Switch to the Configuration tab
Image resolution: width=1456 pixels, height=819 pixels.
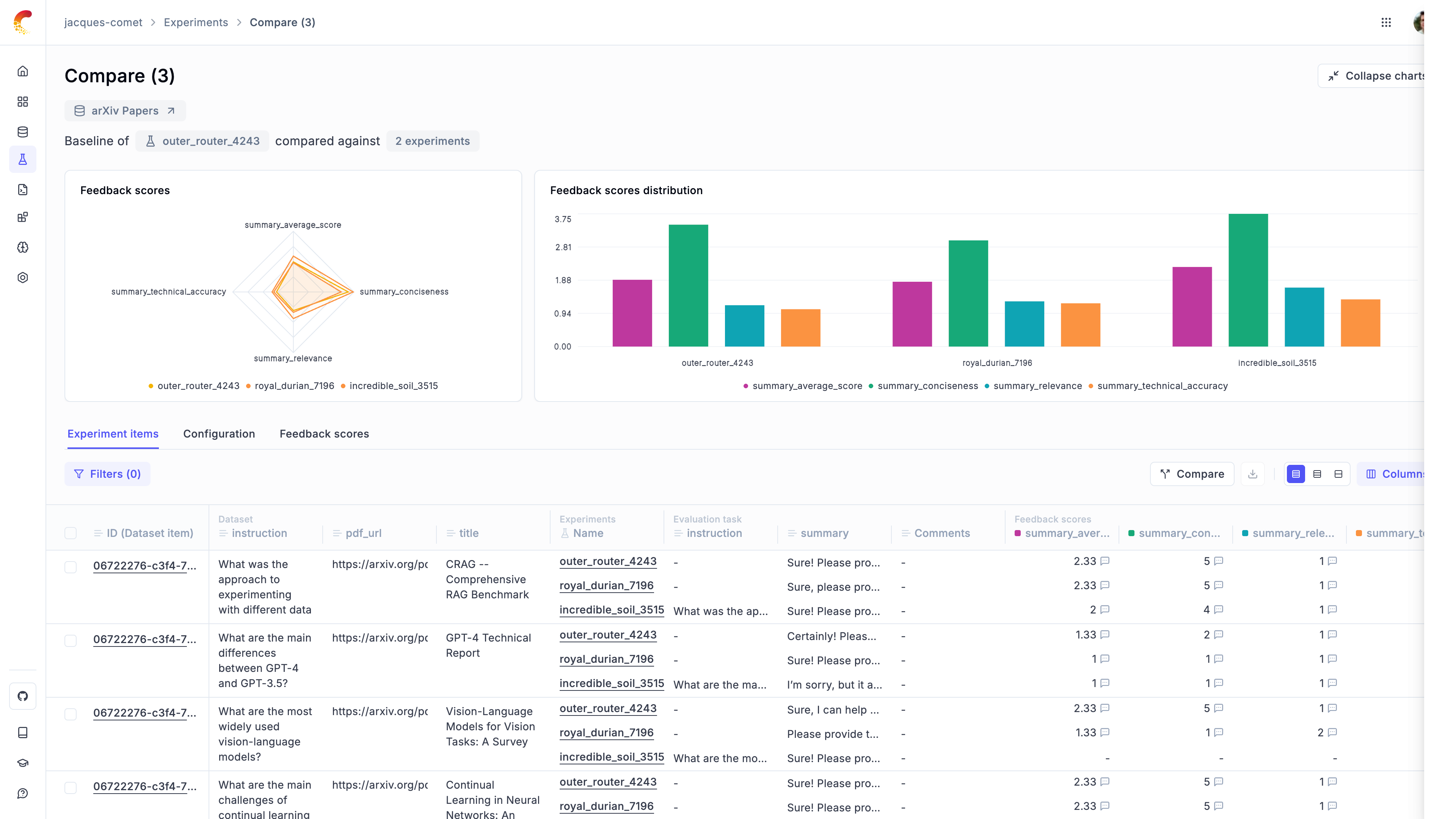tap(219, 433)
